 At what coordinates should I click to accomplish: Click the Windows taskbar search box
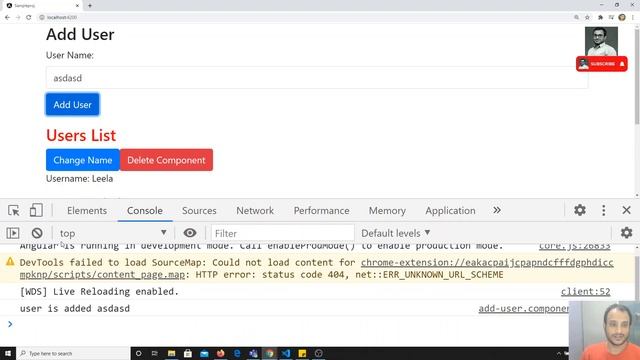pos(73,353)
